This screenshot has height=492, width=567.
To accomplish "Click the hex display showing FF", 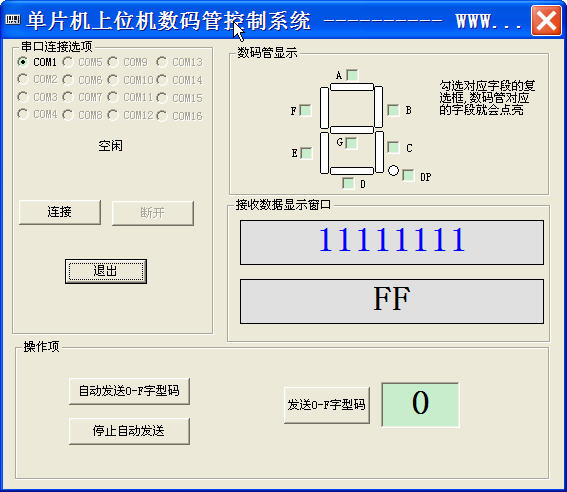I will (x=392, y=301).
